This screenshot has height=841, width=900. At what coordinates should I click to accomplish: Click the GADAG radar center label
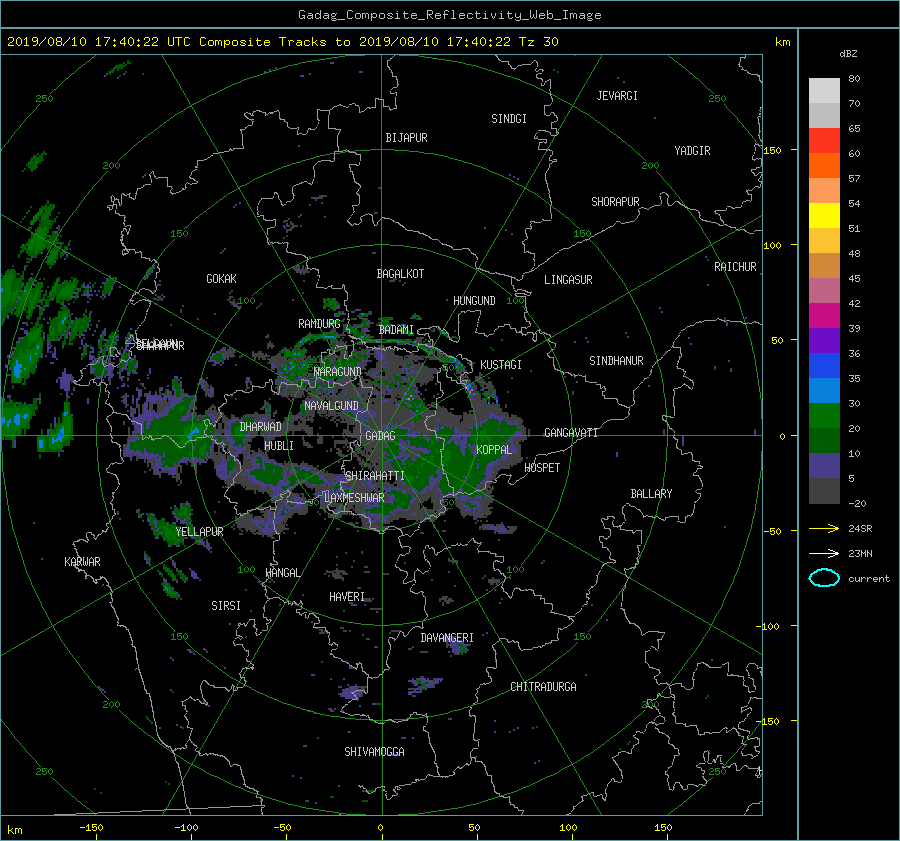(x=381, y=436)
